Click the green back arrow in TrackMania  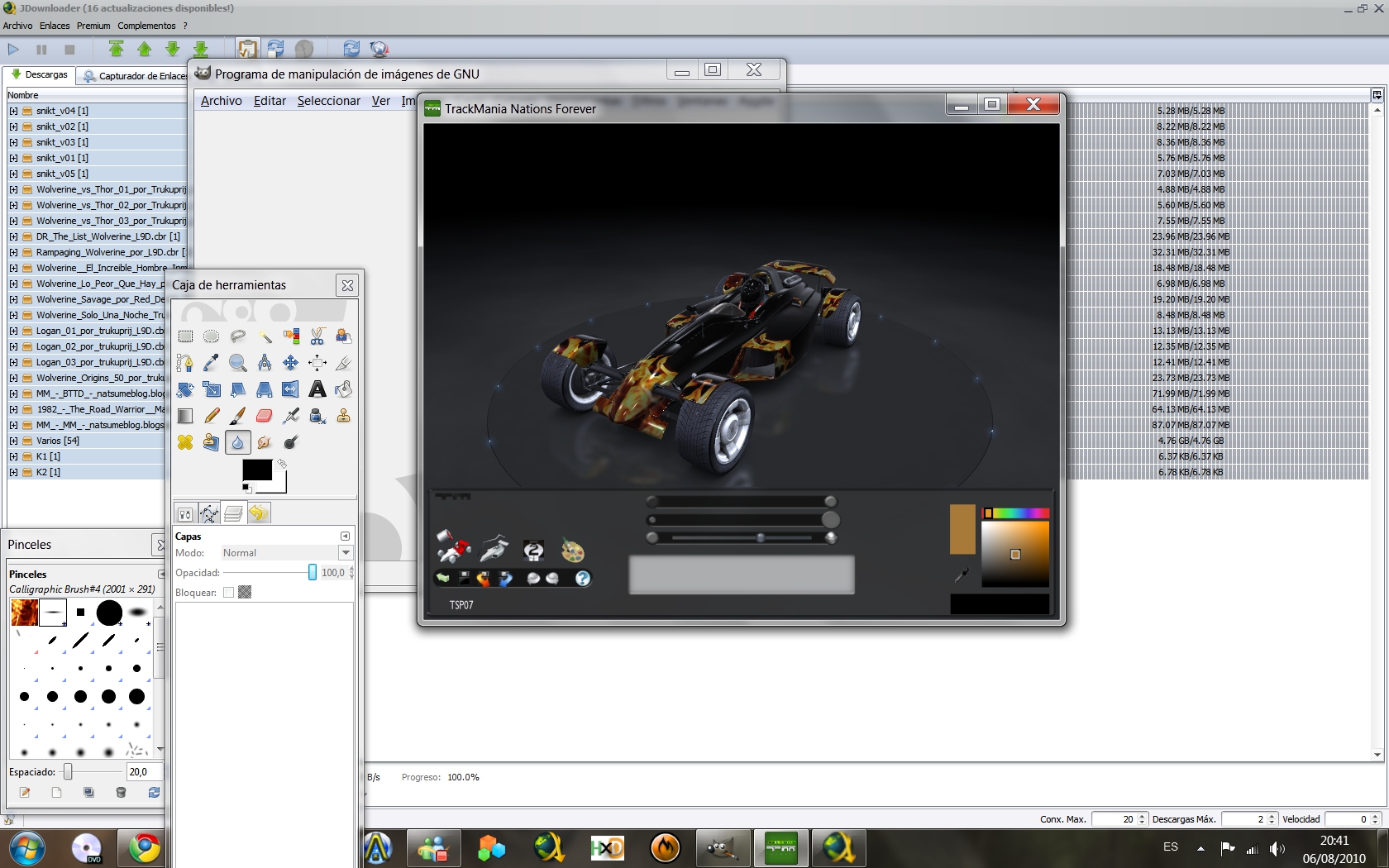(x=442, y=579)
